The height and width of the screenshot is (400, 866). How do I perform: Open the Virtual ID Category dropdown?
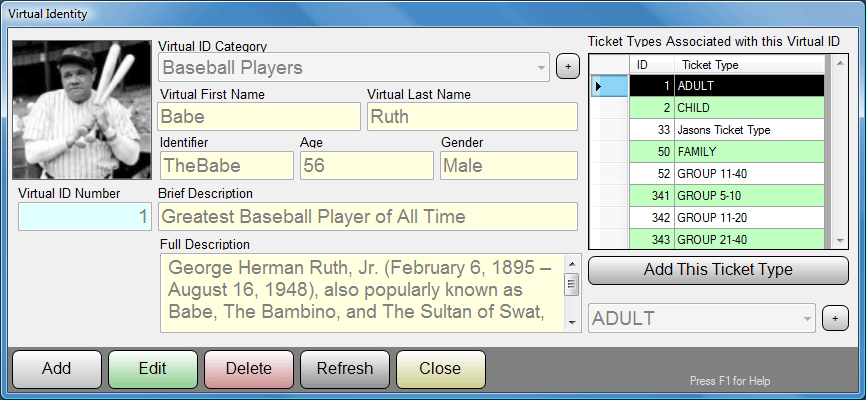[x=541, y=68]
